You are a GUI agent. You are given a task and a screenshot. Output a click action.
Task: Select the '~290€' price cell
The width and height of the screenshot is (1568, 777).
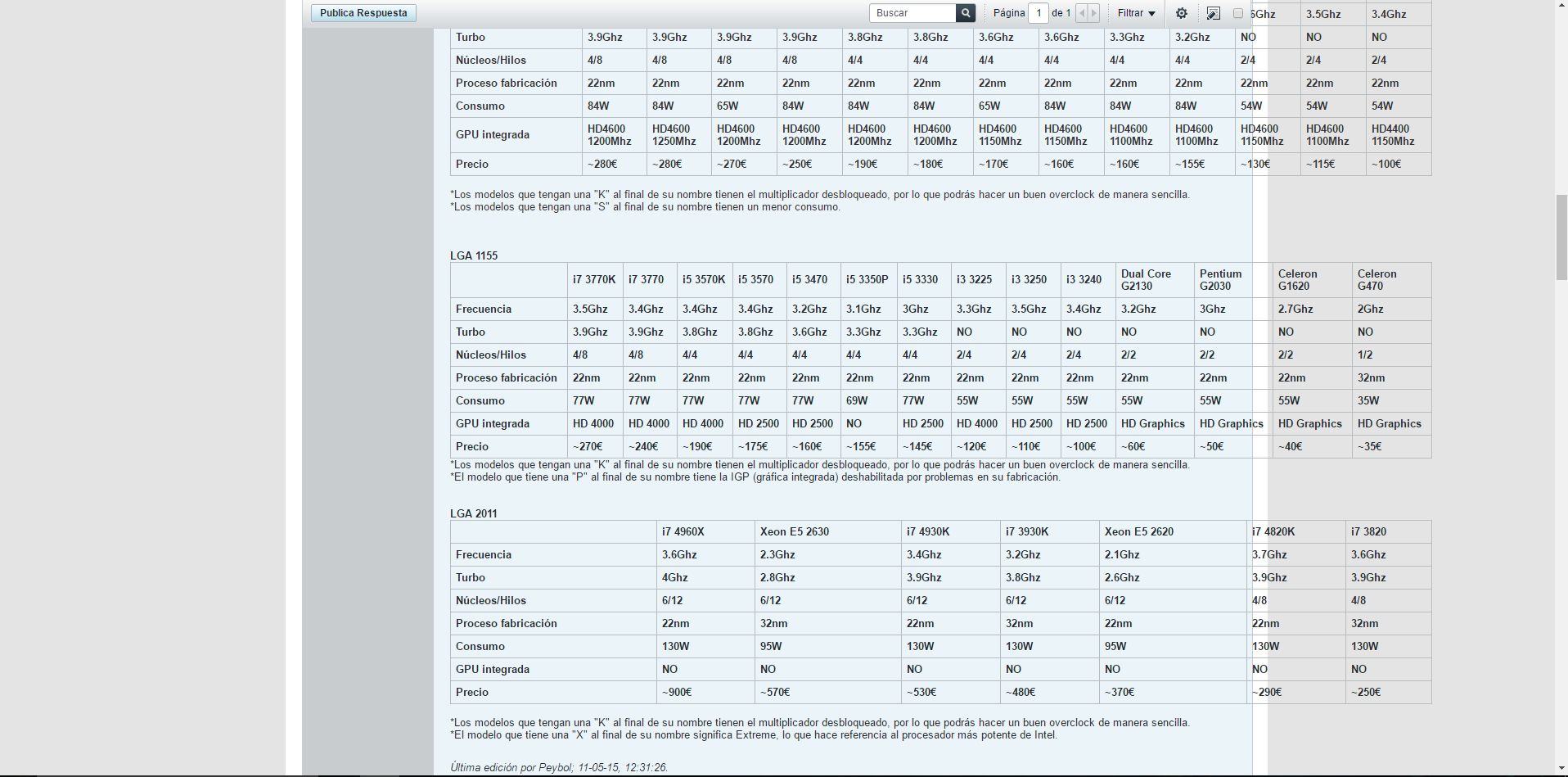[1295, 693]
